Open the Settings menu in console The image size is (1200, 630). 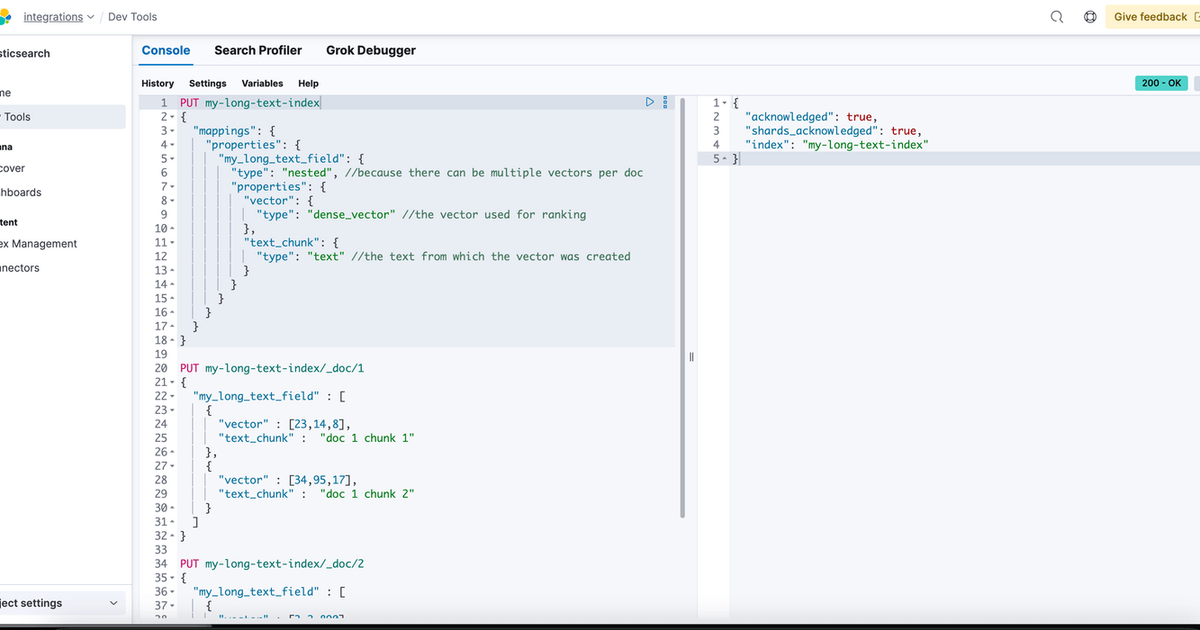pos(208,83)
